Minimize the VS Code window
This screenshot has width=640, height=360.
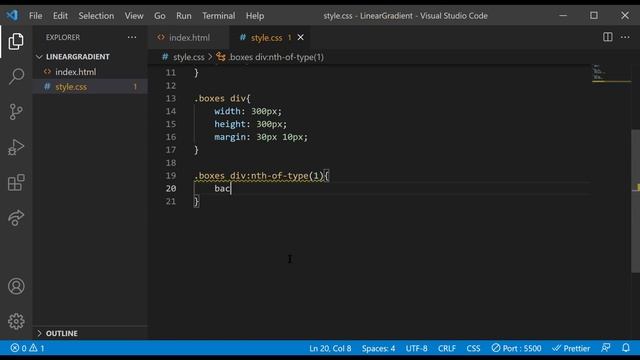[563, 16]
